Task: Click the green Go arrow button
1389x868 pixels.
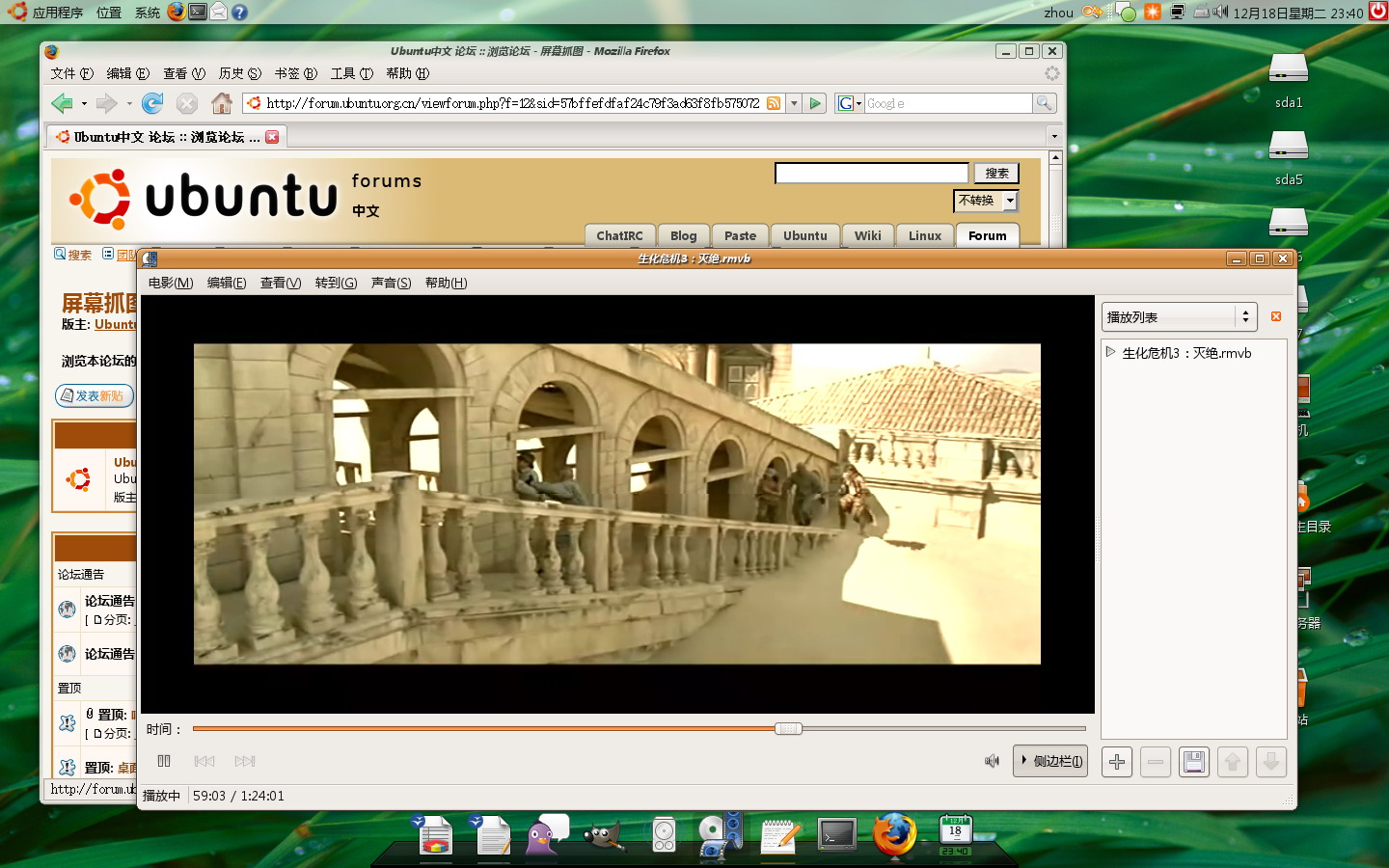Action: 816,103
